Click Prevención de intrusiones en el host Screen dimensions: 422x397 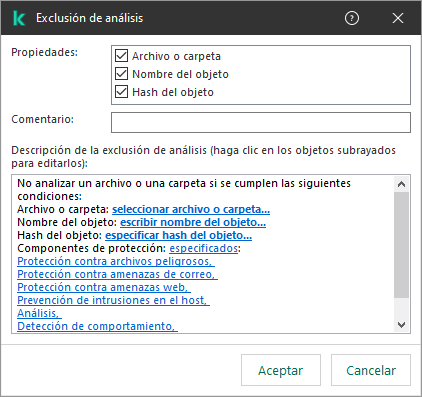pos(113,300)
